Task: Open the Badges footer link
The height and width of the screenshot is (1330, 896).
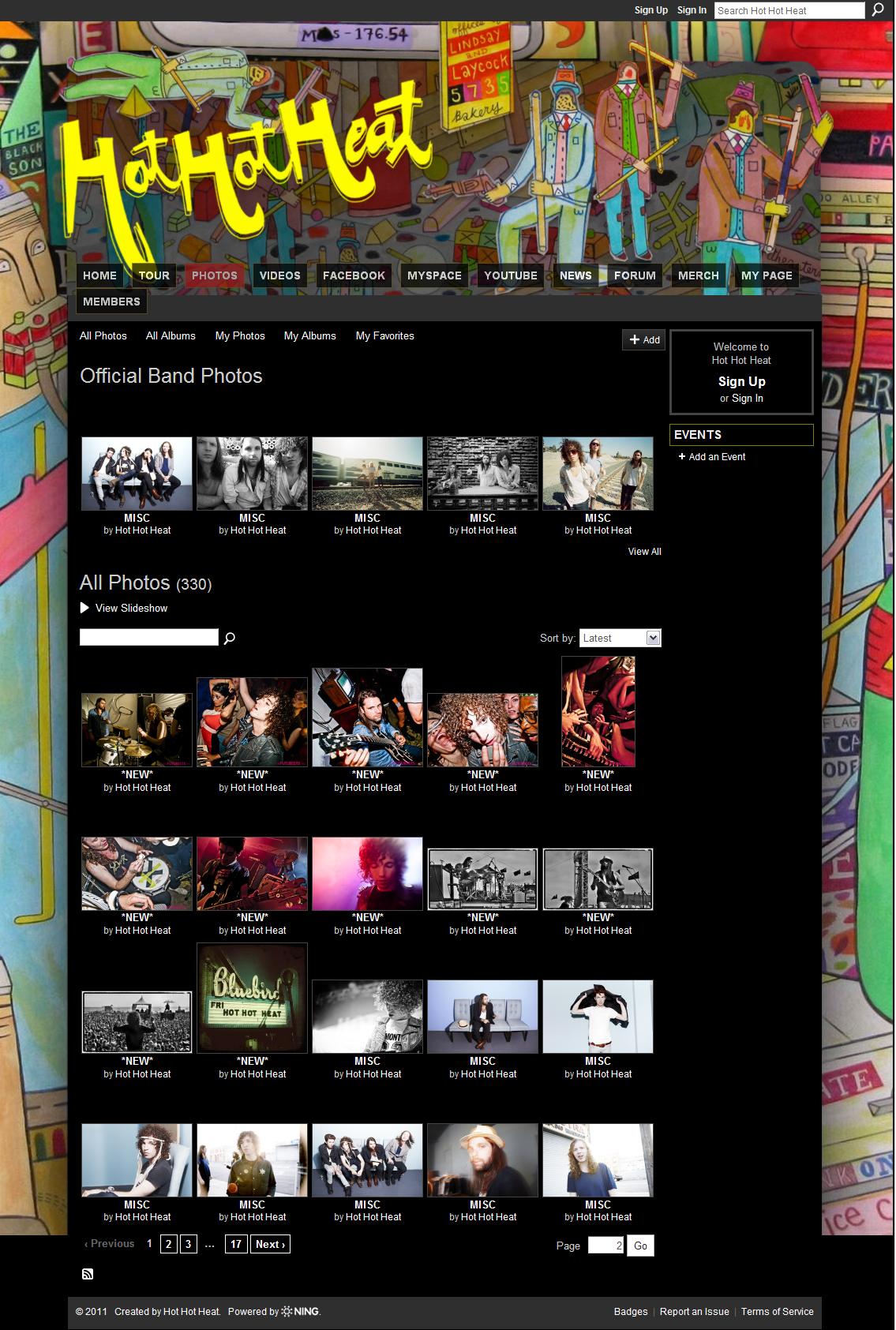Action: click(631, 1312)
